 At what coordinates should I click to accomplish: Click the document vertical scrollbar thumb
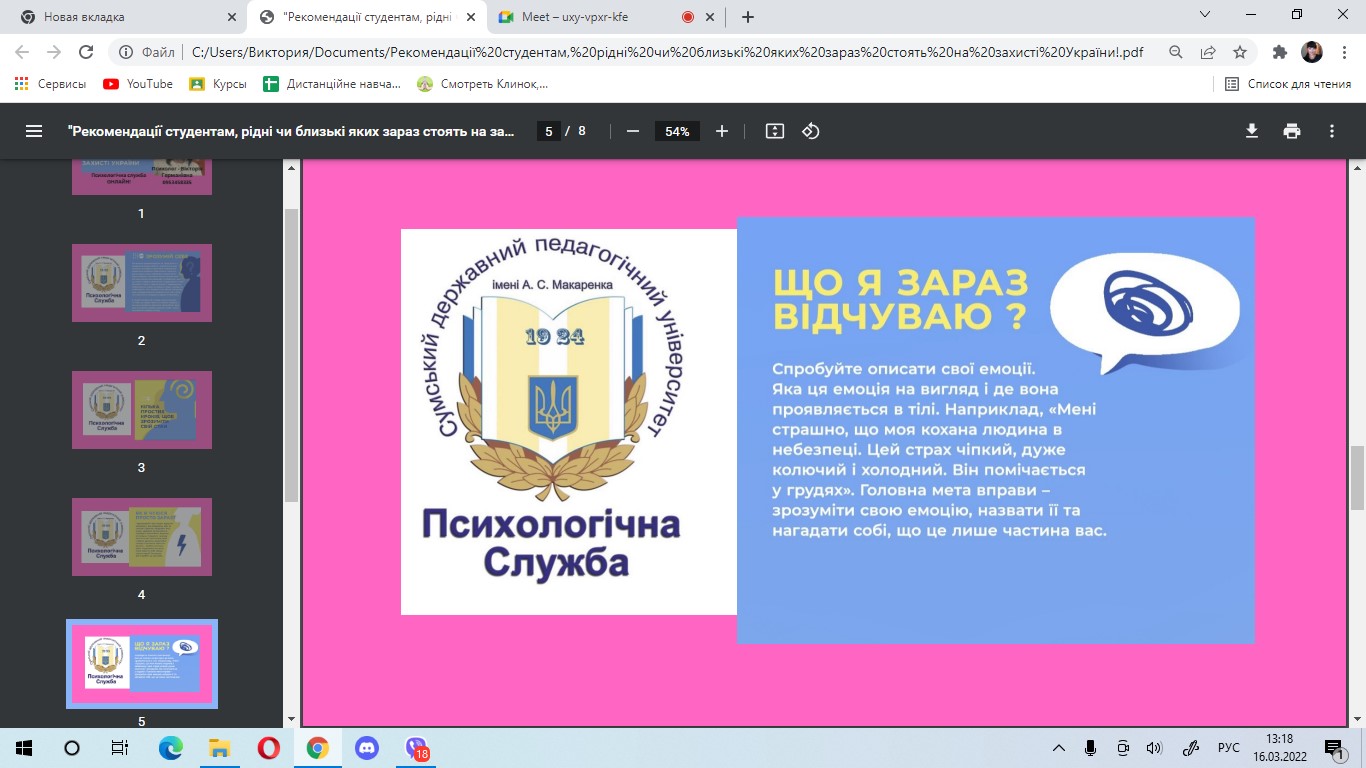[1357, 477]
